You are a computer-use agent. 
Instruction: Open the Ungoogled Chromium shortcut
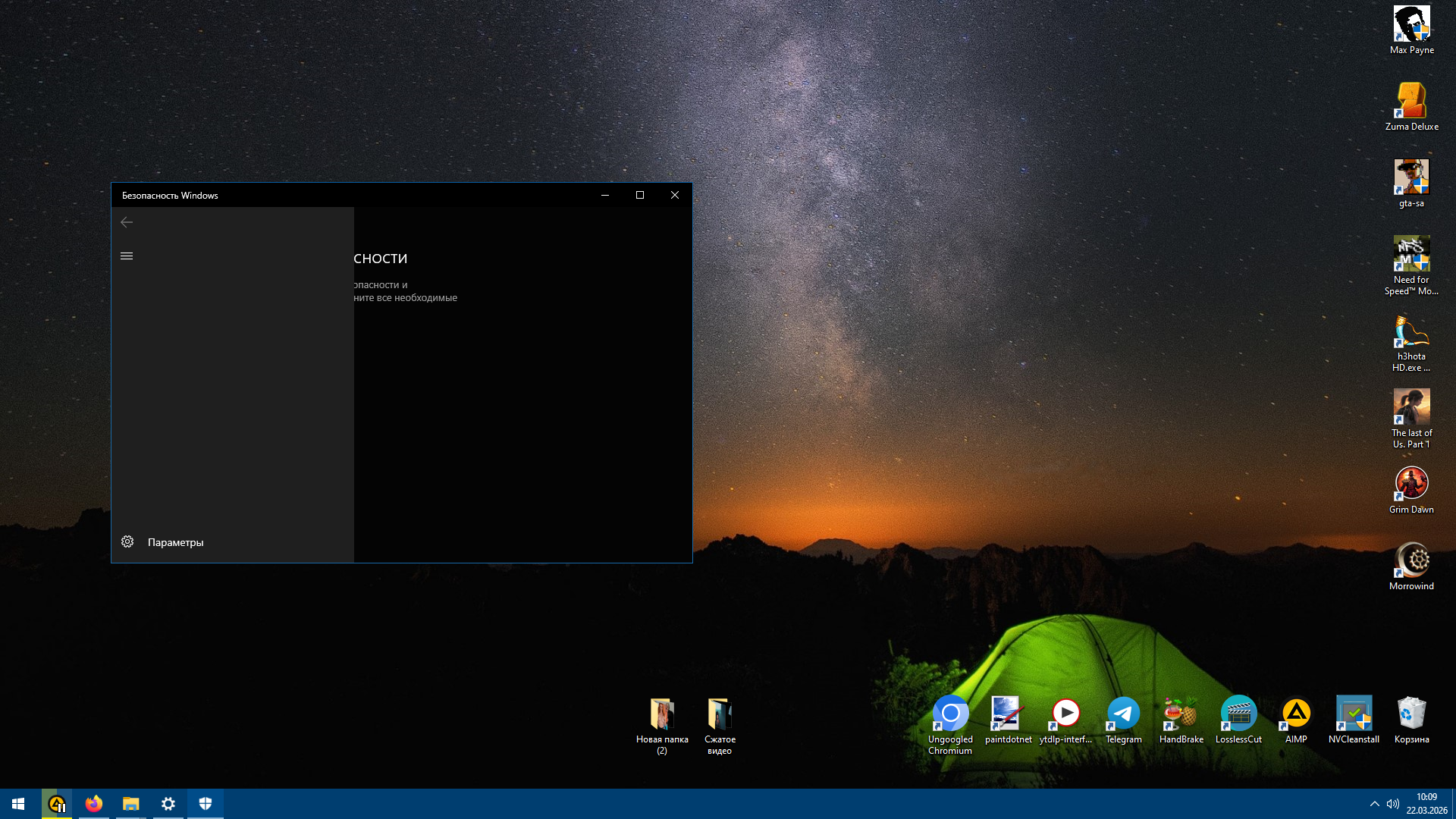pos(950,714)
